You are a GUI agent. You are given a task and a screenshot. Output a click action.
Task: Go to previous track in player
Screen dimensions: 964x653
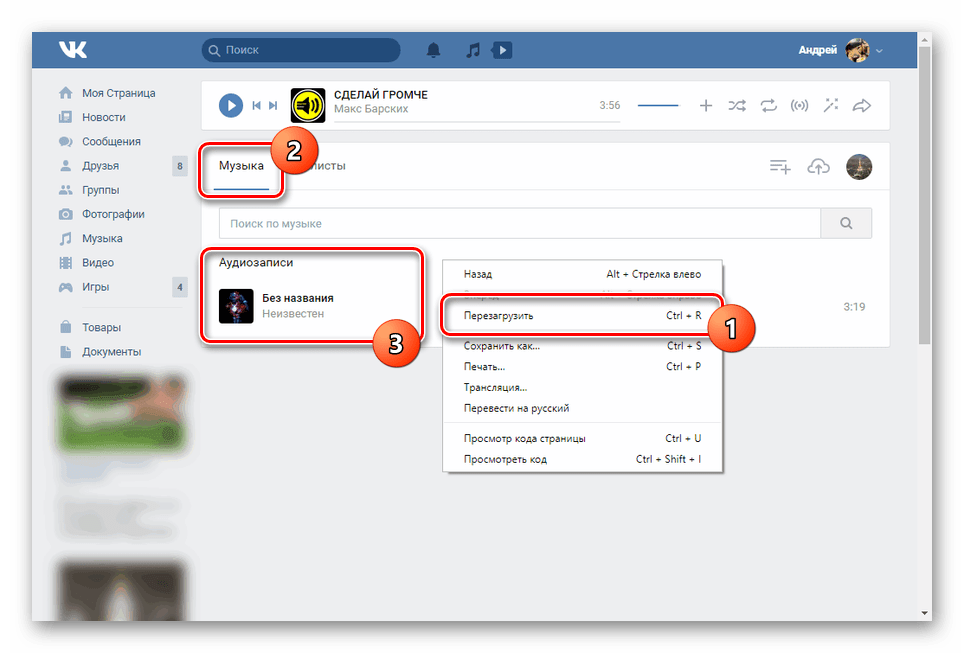pos(257,105)
